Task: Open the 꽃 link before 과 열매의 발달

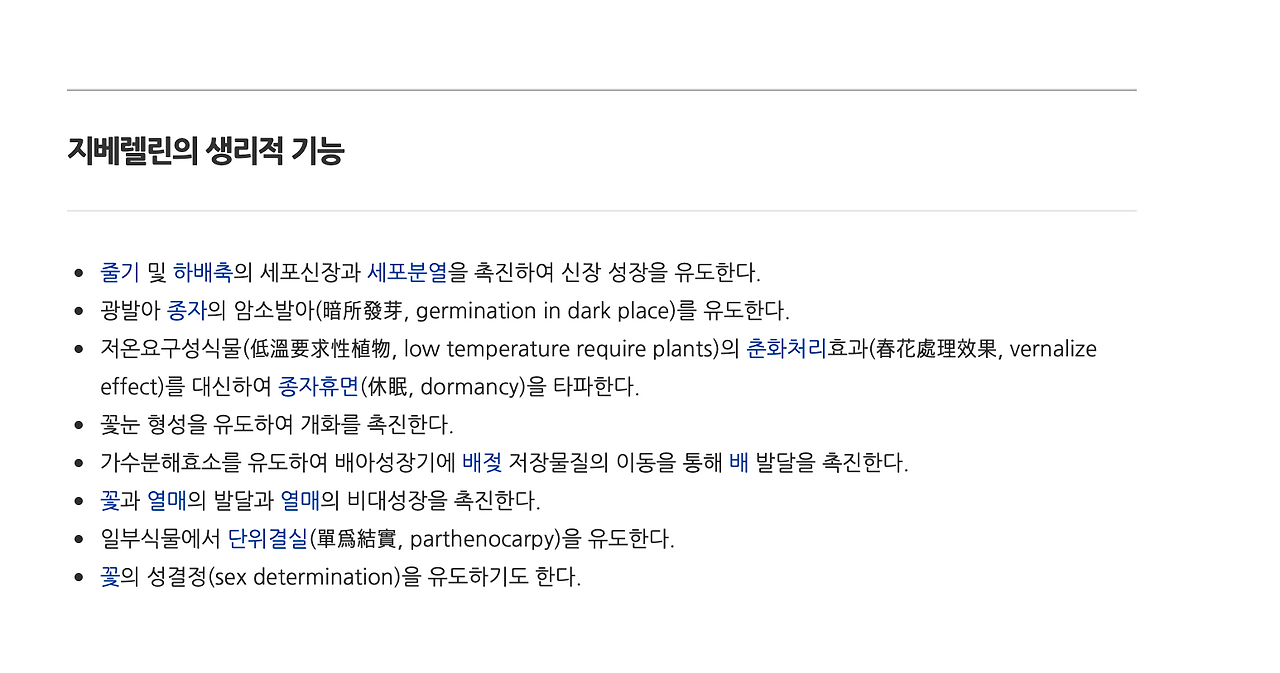Action: click(110, 501)
